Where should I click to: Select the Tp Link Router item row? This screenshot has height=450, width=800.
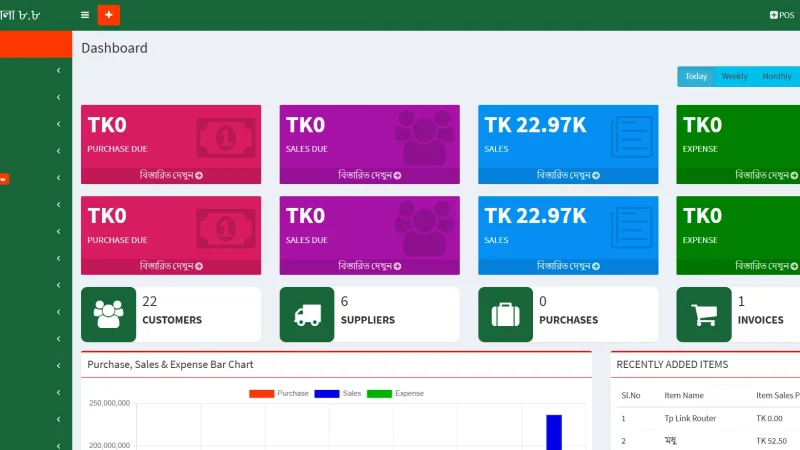point(708,418)
